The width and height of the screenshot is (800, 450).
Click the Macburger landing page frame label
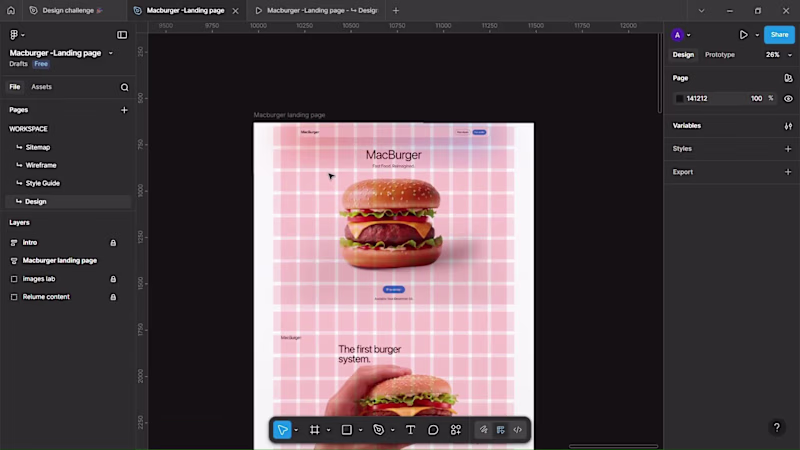click(x=289, y=115)
